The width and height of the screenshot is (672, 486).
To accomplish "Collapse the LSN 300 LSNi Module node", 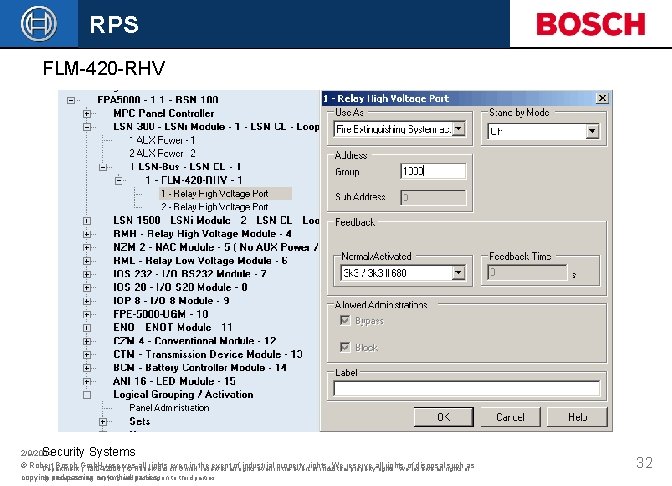I will pyautogui.click(x=87, y=127).
